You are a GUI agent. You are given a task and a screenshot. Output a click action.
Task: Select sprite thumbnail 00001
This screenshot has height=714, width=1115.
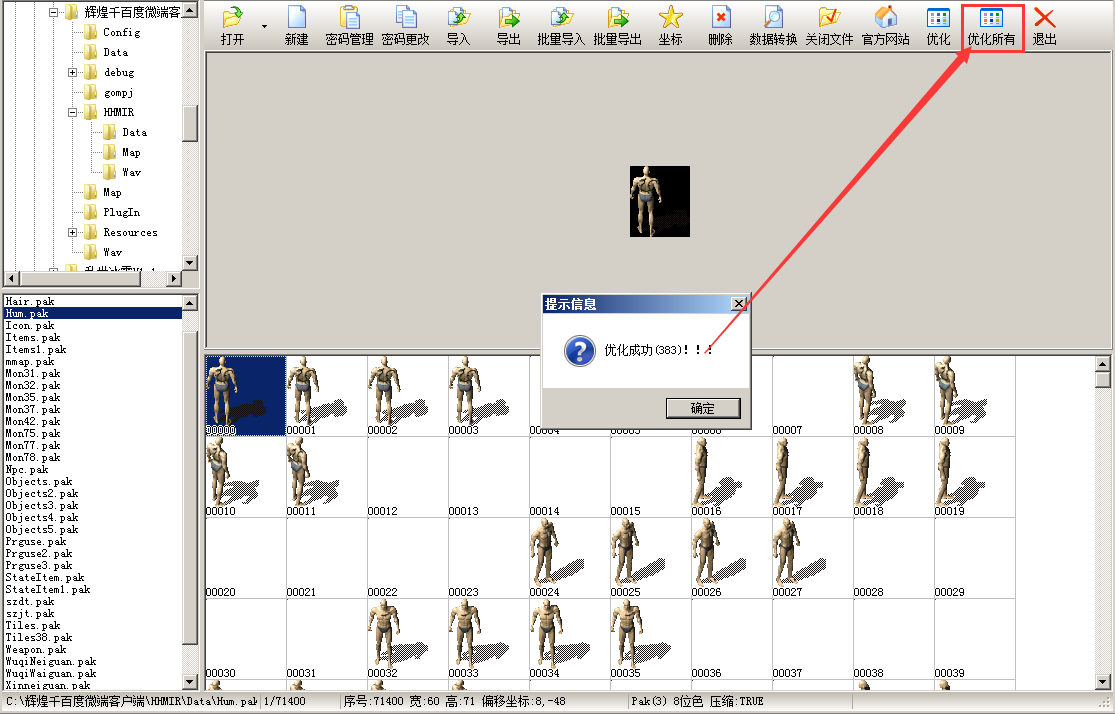click(326, 395)
